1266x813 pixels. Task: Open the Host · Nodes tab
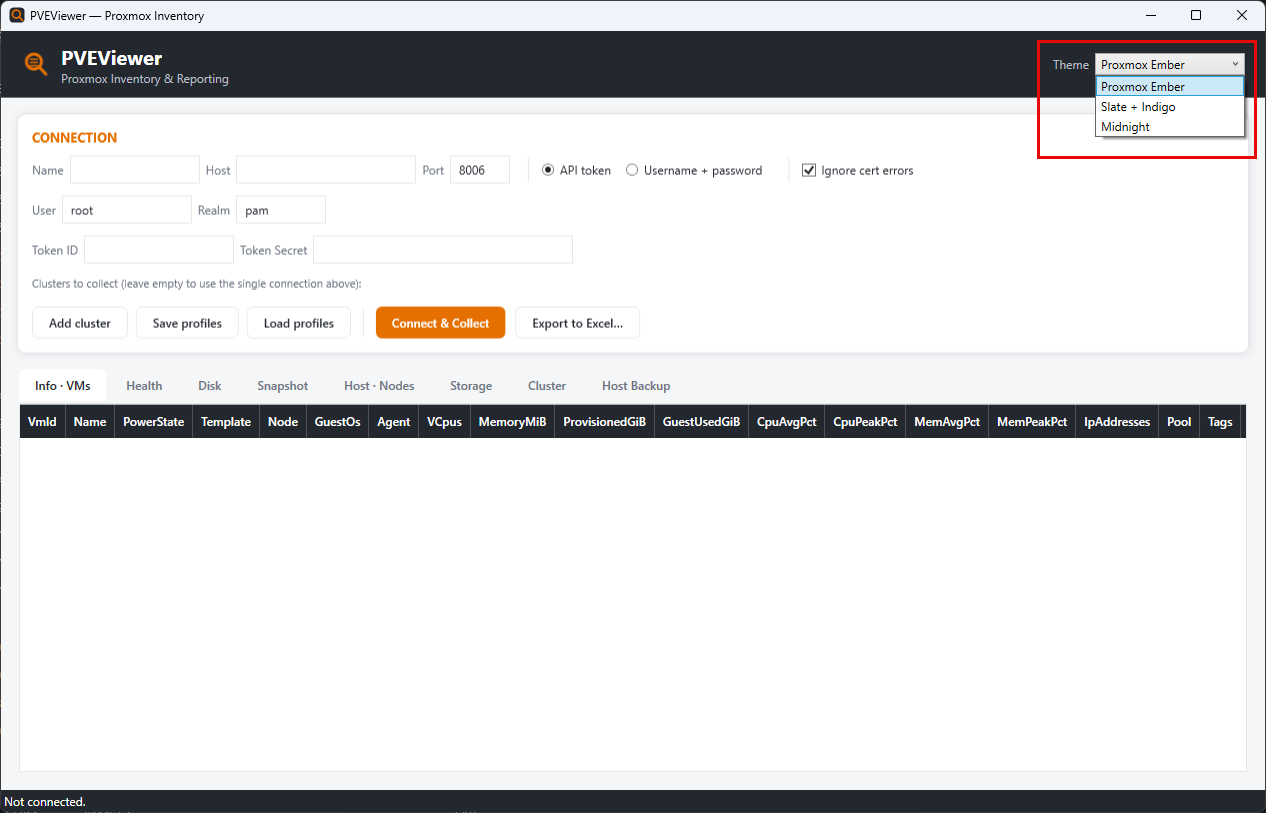(379, 386)
